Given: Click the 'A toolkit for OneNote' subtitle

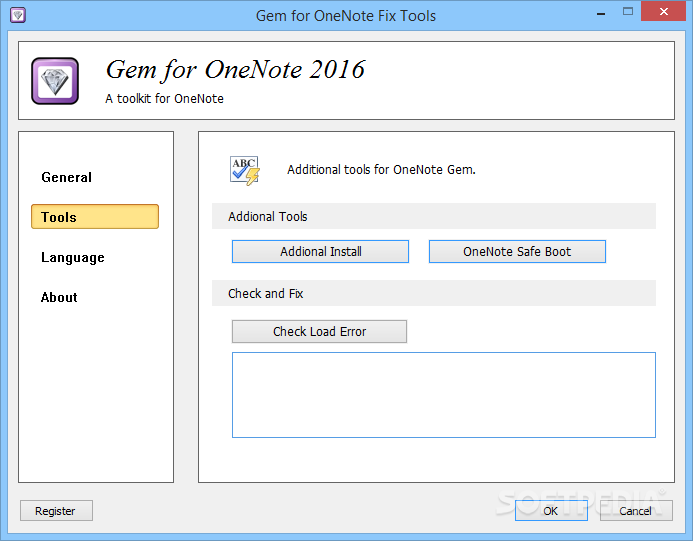Looking at the screenshot, I should pos(164,99).
